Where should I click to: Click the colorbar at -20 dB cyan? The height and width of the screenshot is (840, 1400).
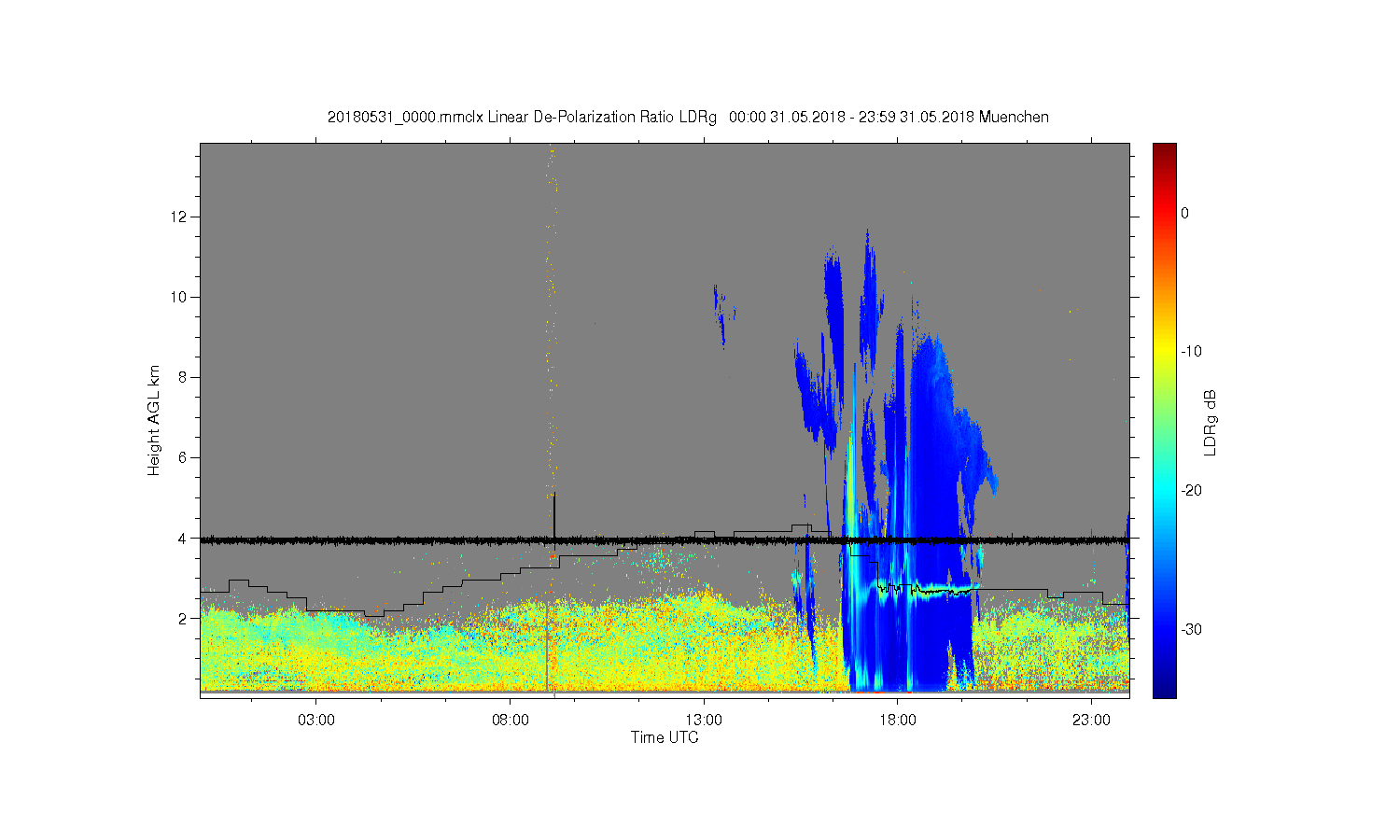click(x=1164, y=491)
